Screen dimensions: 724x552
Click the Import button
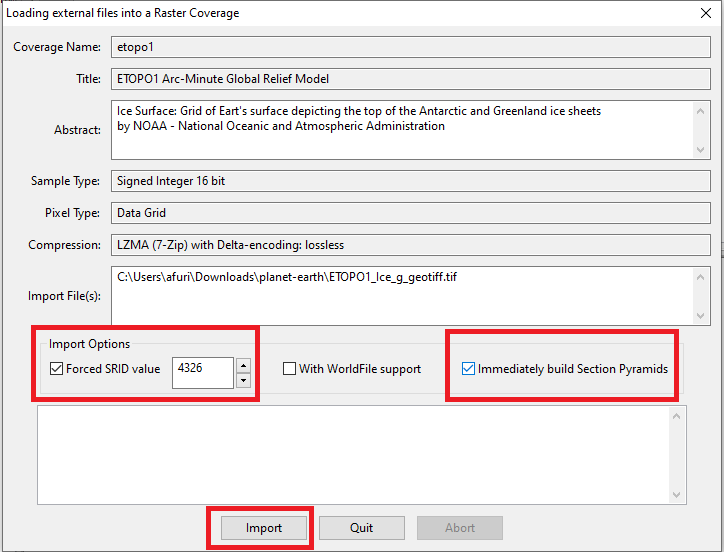264,528
